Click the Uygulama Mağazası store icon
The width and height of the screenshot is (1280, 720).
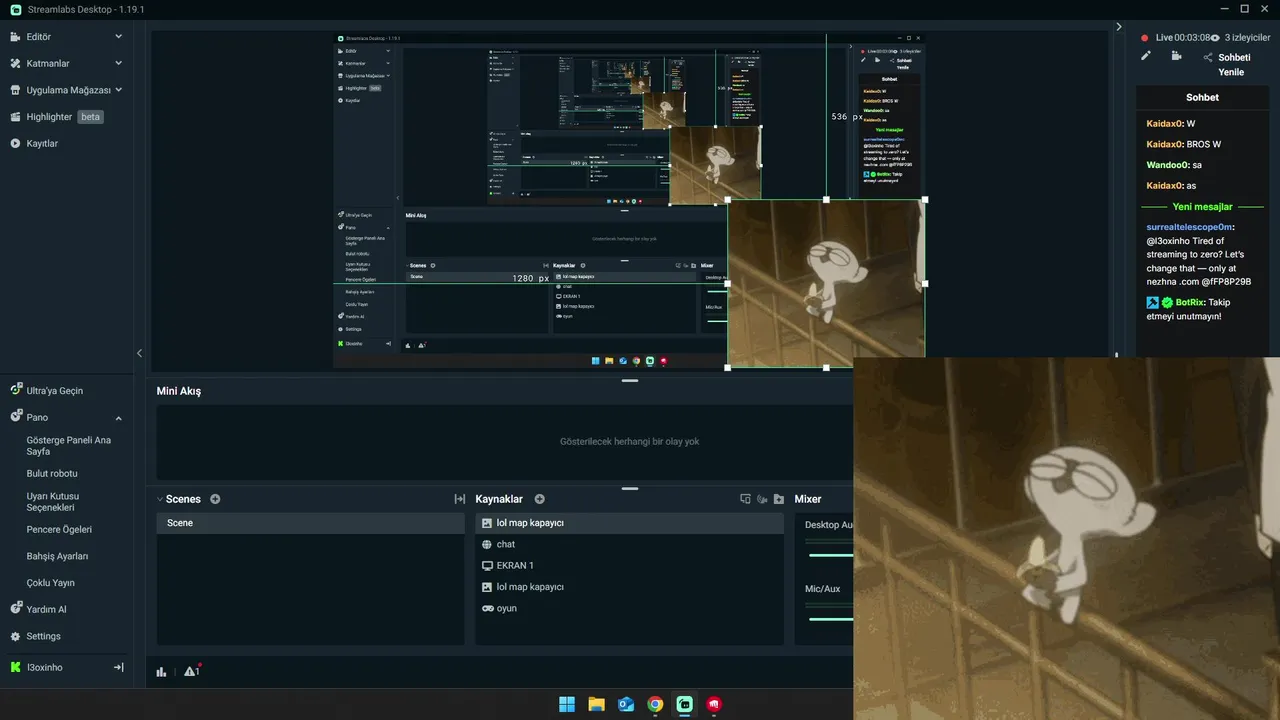[x=15, y=90]
